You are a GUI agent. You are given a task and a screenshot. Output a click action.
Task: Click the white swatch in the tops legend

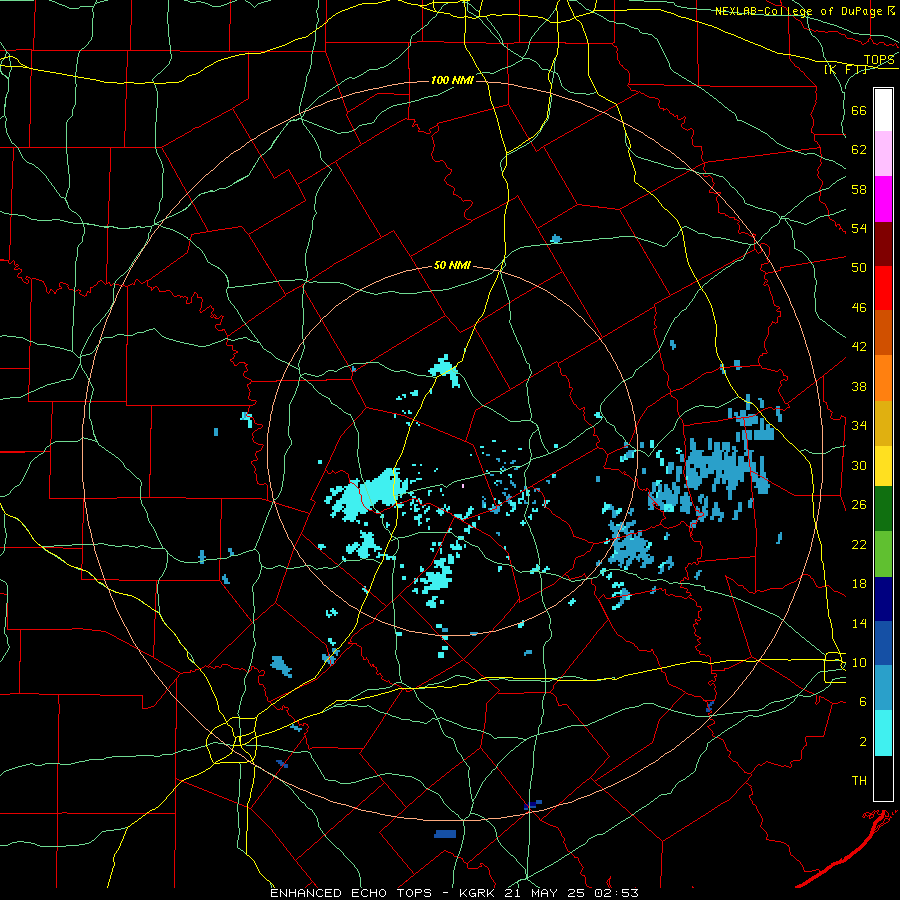coord(883,110)
